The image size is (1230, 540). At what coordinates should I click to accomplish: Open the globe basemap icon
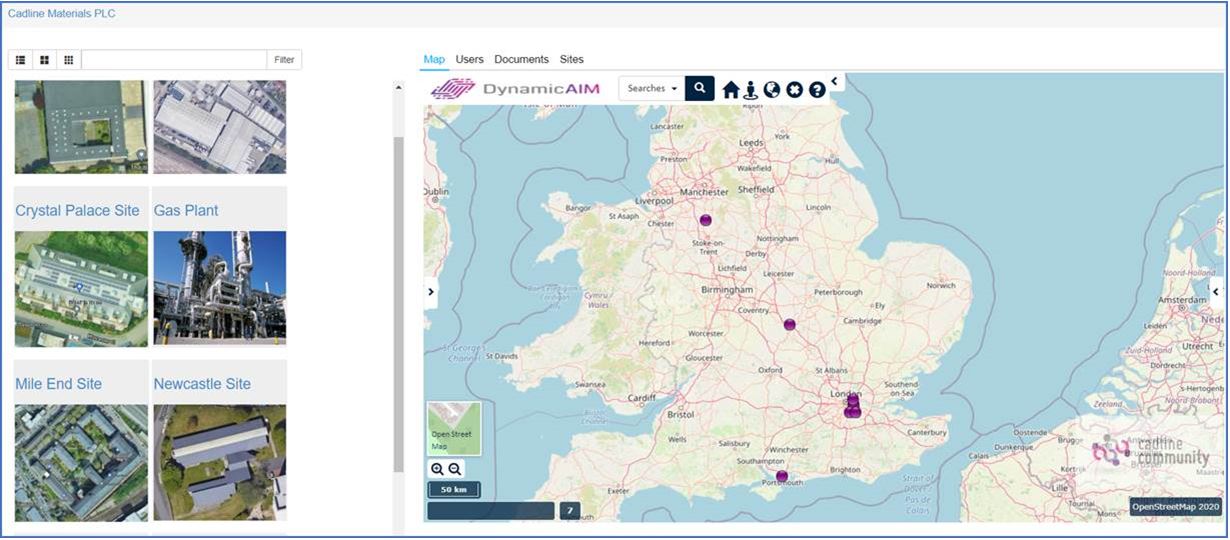[x=772, y=90]
